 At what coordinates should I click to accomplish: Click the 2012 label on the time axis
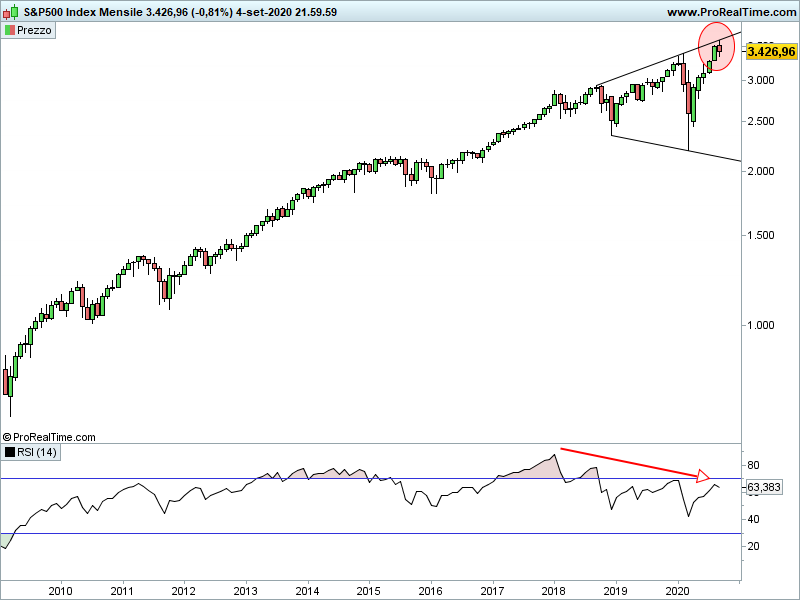[x=183, y=591]
